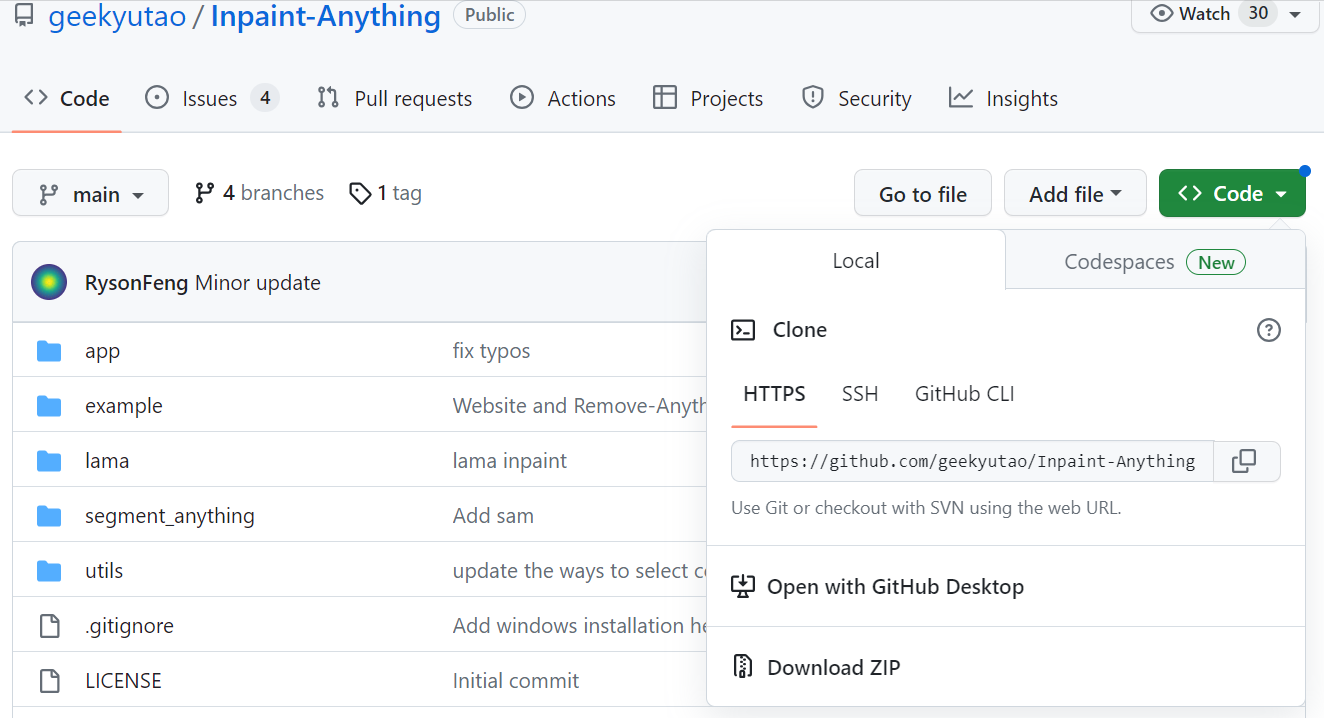The width and height of the screenshot is (1324, 718).
Task: Open the LICENSE file
Action: click(x=123, y=681)
